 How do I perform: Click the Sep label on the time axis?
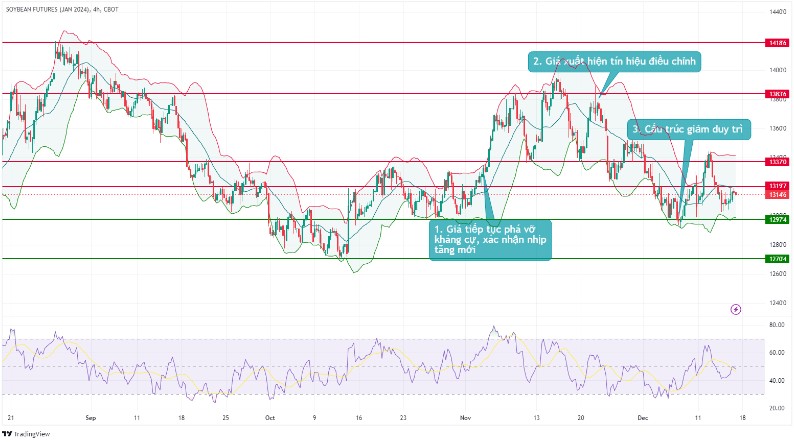[91, 416]
